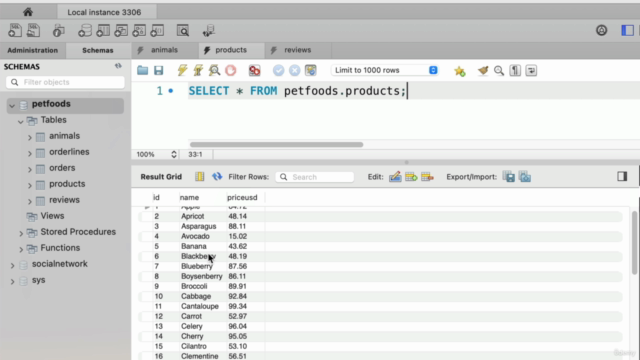Expand Stored Procedures folder
This screenshot has height=360, width=640.
(x=21, y=233)
